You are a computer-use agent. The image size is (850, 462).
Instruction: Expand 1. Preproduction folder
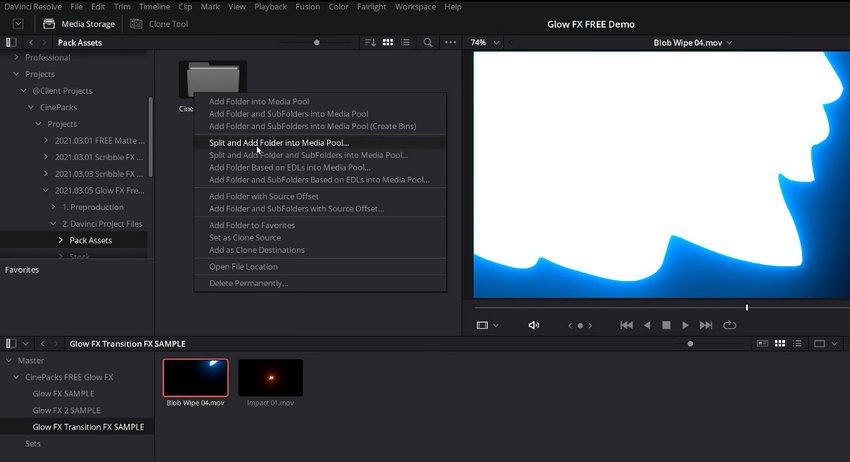pos(53,207)
